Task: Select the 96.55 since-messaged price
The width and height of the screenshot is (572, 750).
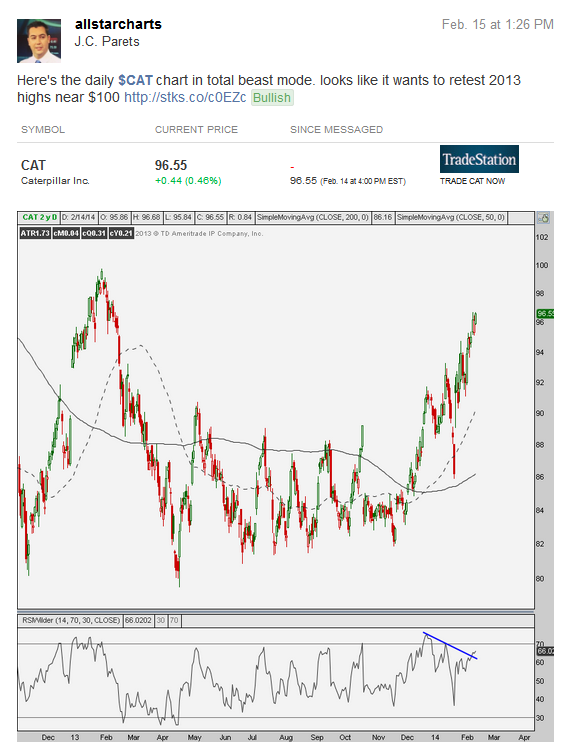Action: tap(303, 181)
